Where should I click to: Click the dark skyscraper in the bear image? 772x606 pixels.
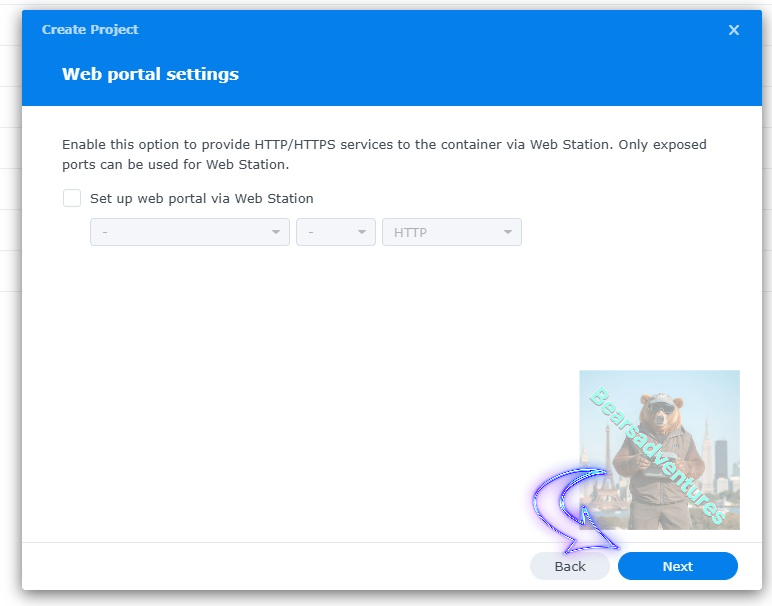point(721,459)
